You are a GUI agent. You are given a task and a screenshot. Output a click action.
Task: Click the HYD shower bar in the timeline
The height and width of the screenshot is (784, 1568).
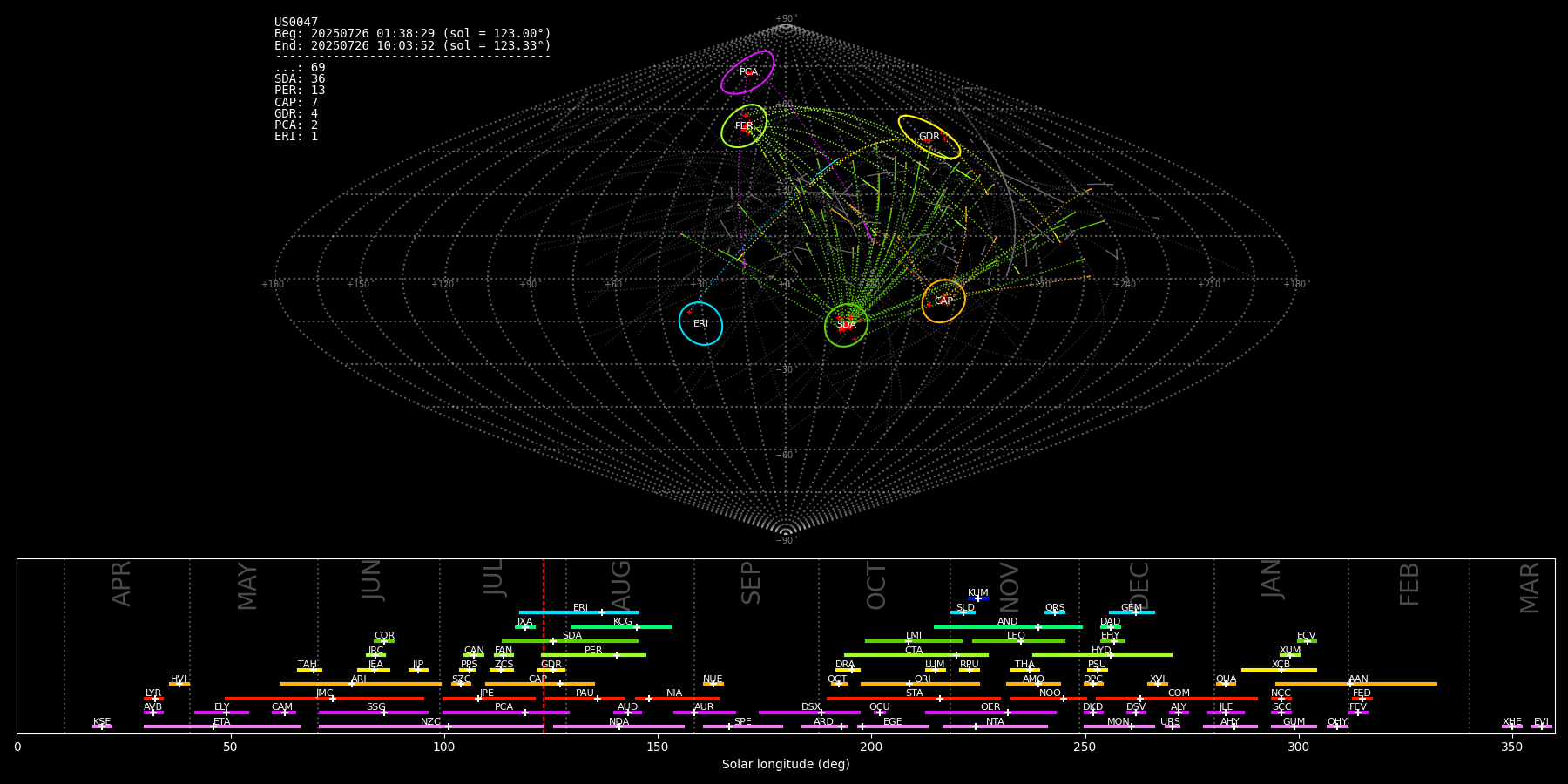[x=1102, y=655]
